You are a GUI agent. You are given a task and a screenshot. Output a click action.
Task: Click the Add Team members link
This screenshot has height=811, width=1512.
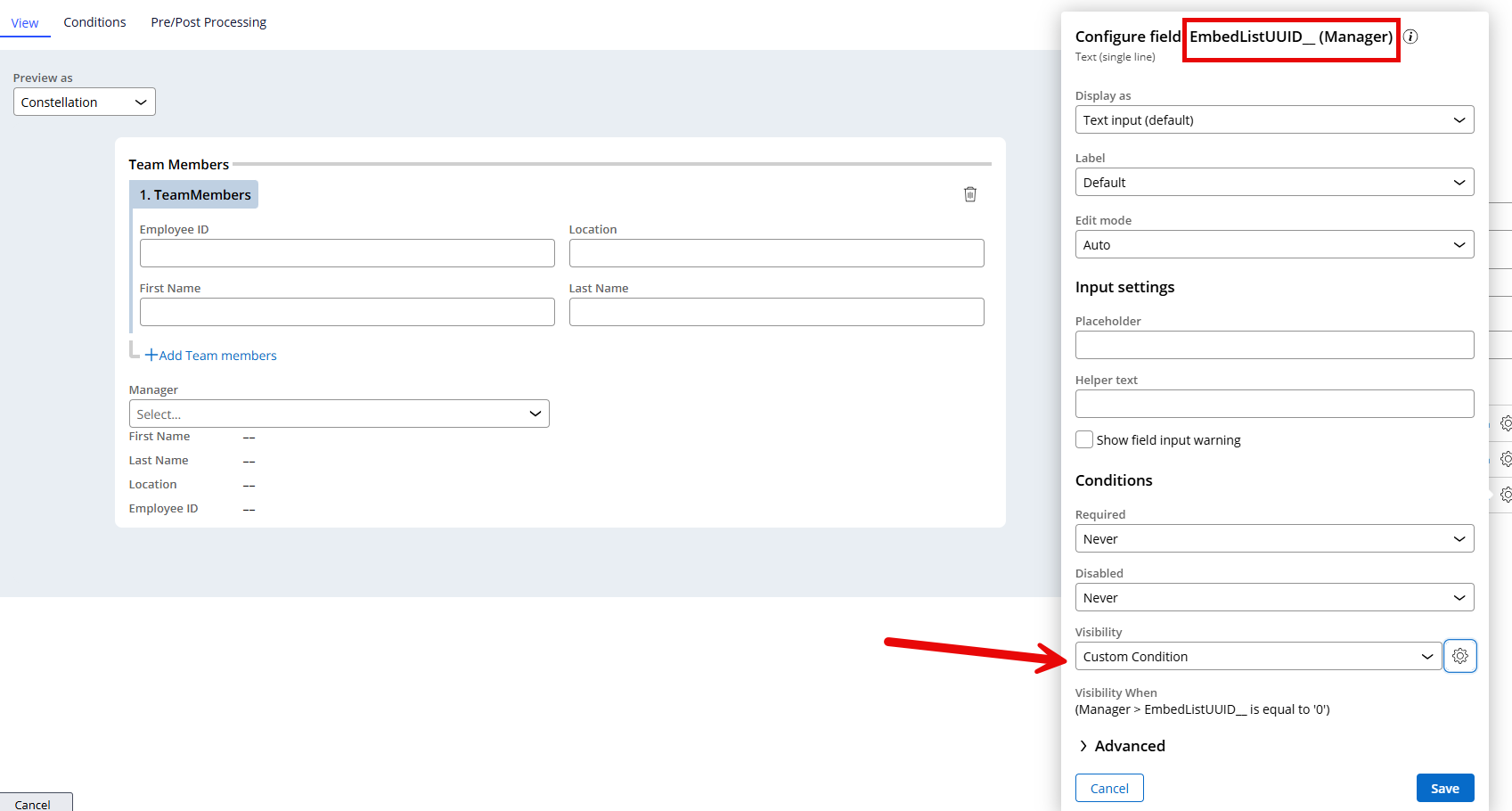coord(217,355)
